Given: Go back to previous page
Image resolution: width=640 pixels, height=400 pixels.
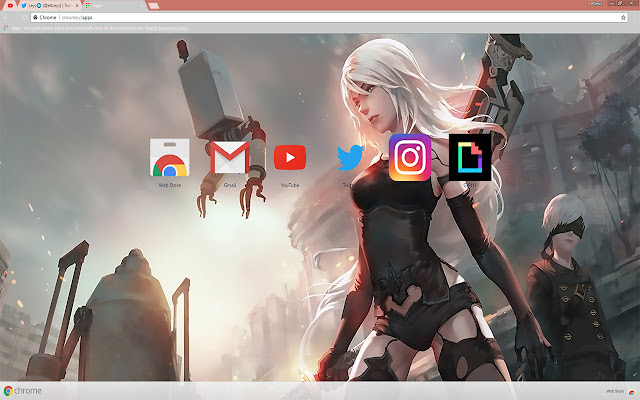Looking at the screenshot, I should tap(6, 18).
